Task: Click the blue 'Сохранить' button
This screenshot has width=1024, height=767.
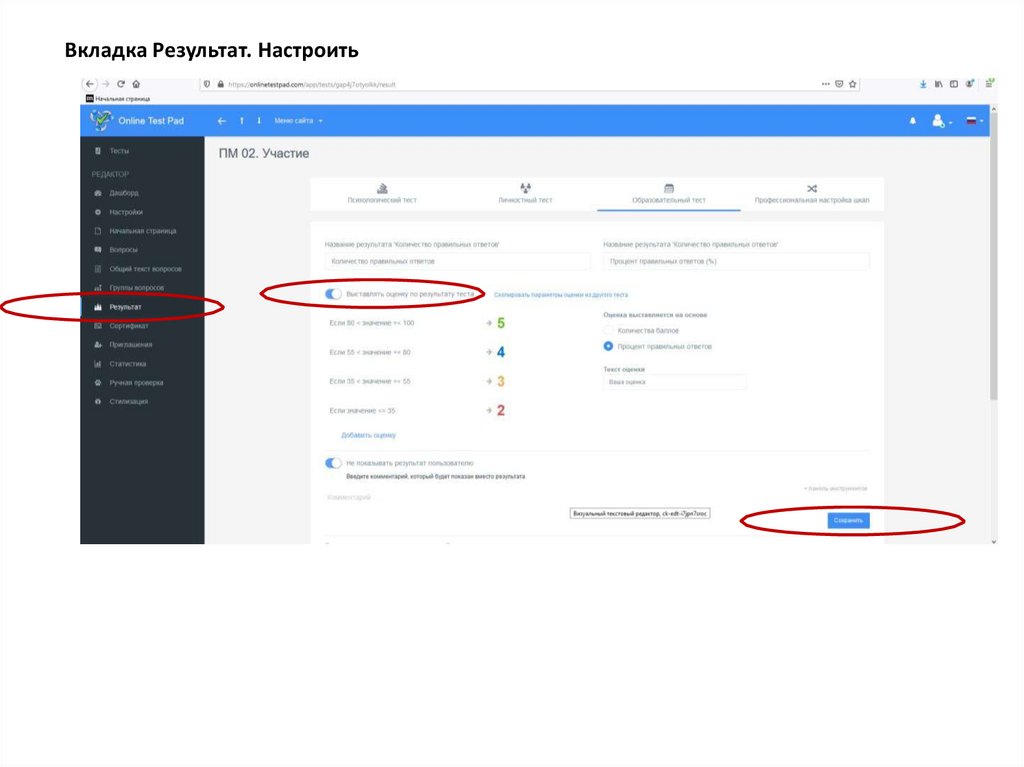Action: (848, 520)
